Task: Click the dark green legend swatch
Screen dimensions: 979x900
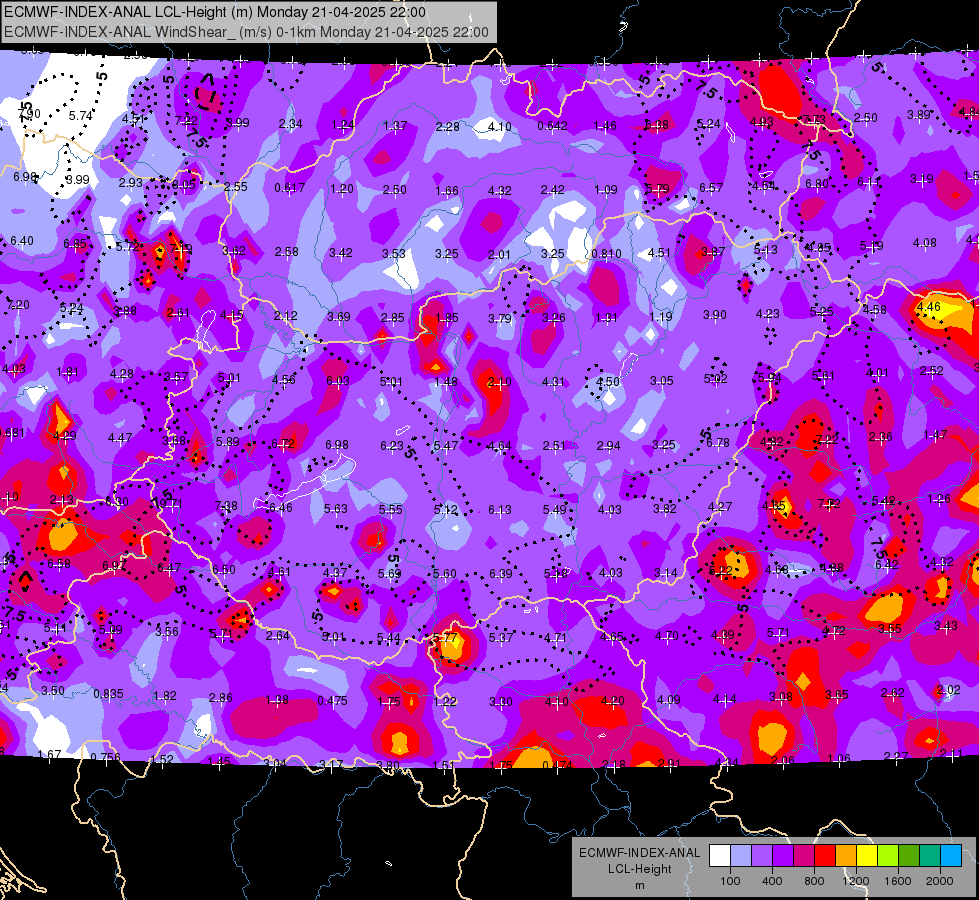Action: (x=909, y=856)
